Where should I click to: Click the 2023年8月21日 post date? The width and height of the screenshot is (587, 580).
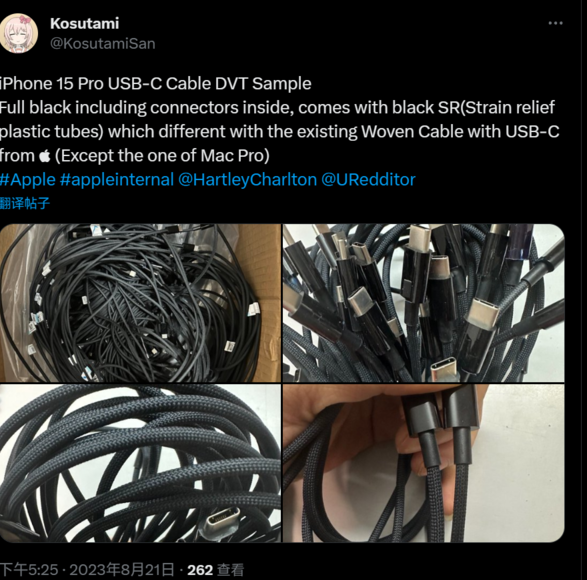pyautogui.click(x=122, y=570)
